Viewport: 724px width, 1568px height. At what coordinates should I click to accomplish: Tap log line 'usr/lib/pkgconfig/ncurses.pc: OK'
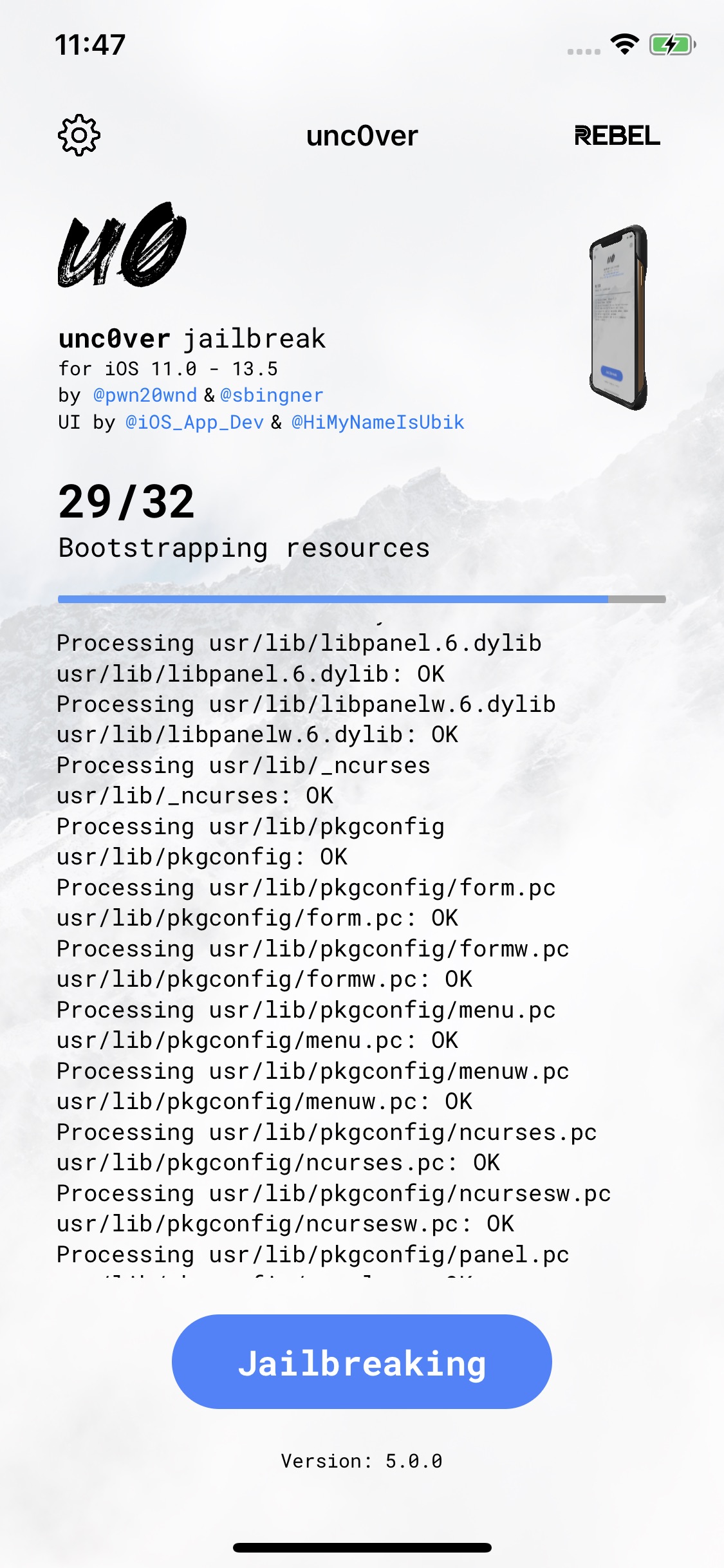[278, 1162]
